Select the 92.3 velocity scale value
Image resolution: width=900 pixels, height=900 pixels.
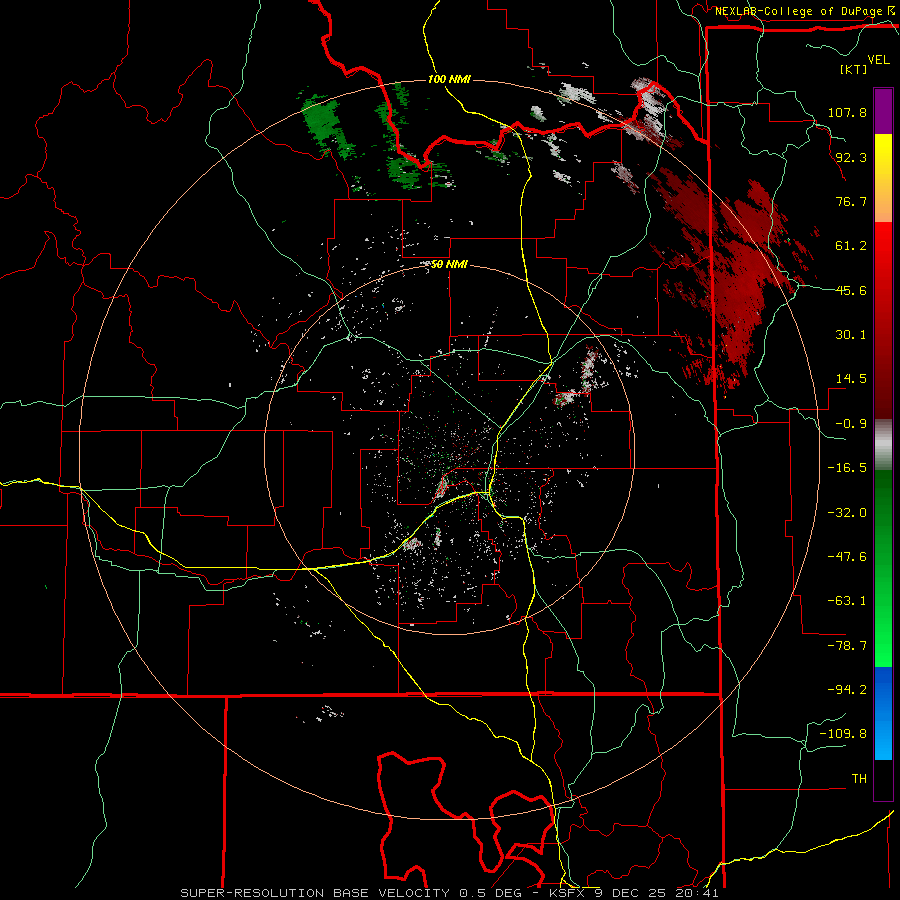(x=851, y=157)
